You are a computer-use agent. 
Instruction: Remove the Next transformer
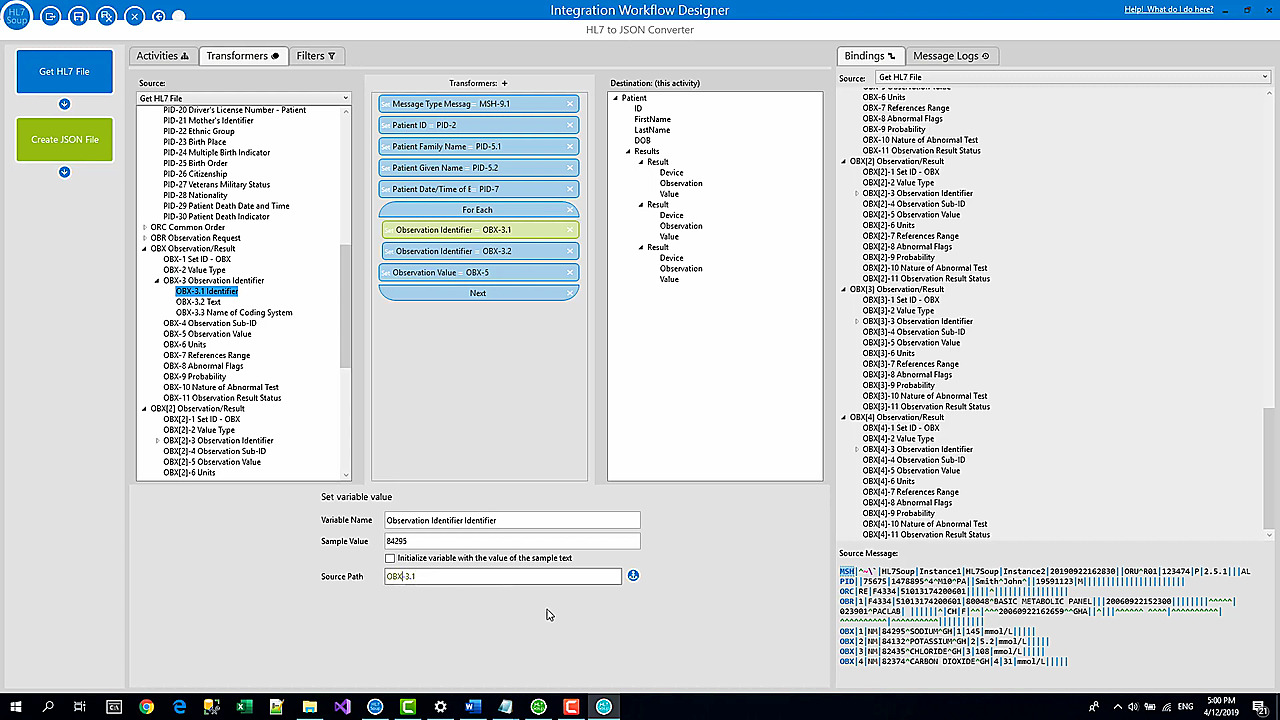point(570,293)
